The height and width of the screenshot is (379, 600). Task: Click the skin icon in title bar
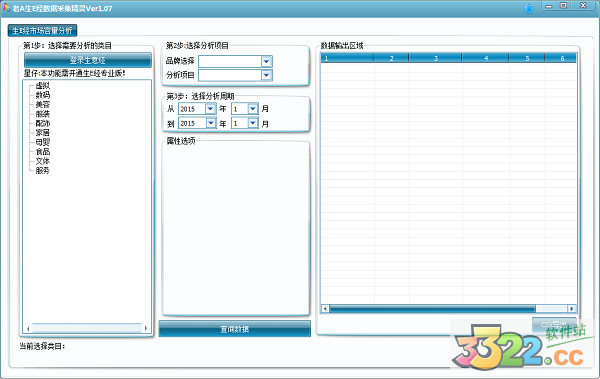528,8
